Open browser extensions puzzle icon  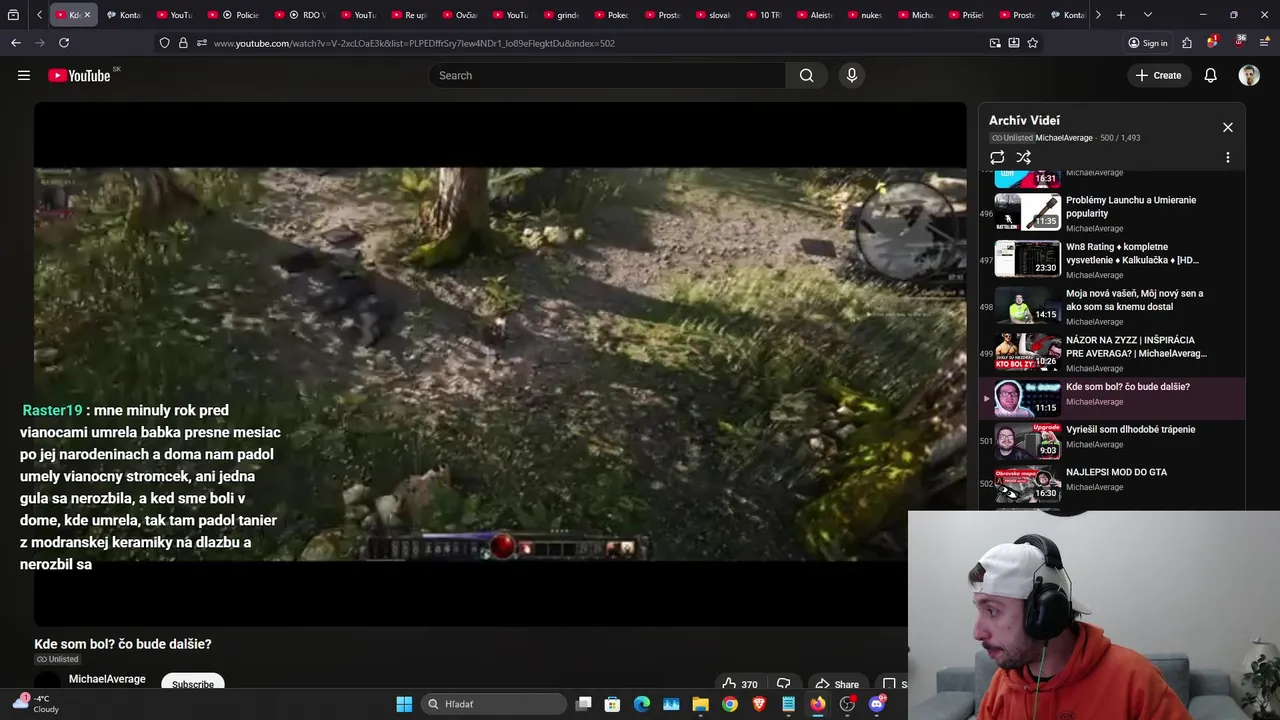click(1187, 43)
